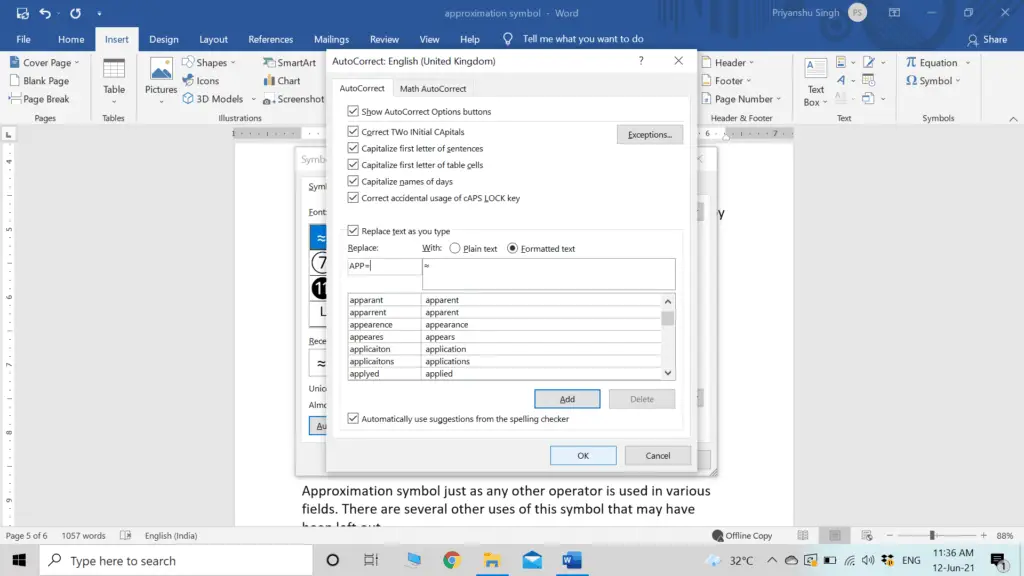Viewport: 1024px width, 576px height.
Task: Click the Cortana circle icon
Action: (332, 560)
